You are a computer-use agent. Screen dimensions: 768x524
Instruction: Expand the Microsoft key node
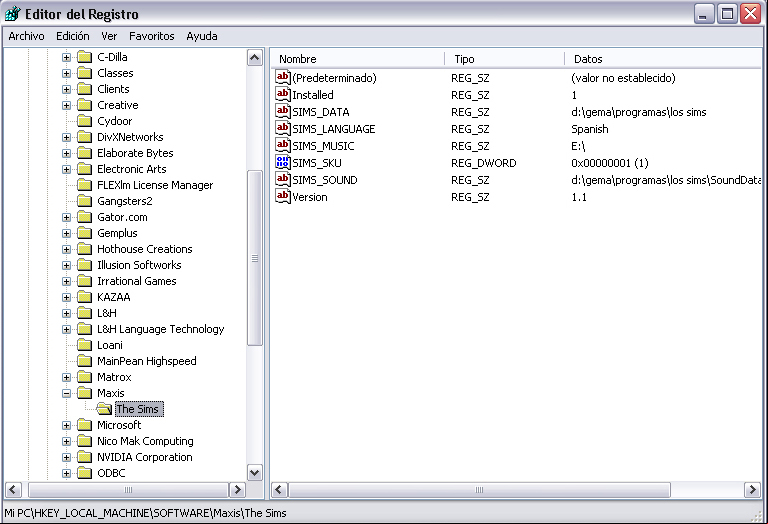coord(67,426)
